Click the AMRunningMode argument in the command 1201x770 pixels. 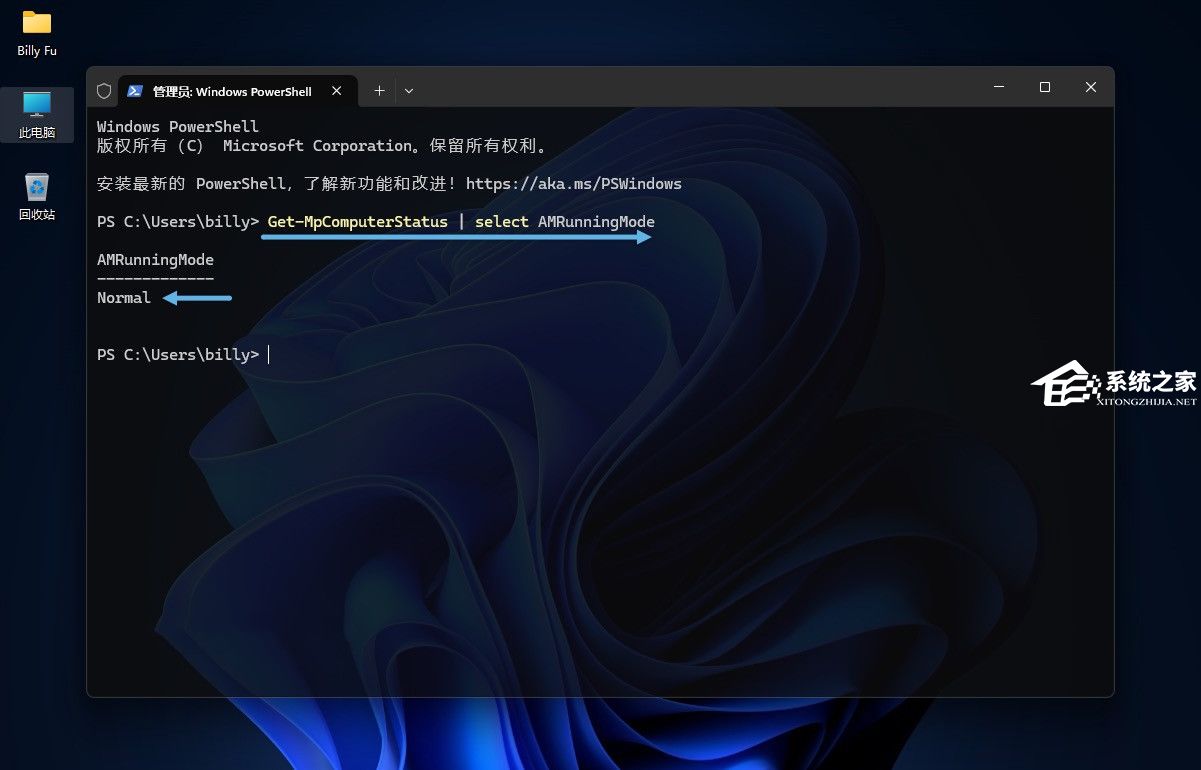[597, 222]
